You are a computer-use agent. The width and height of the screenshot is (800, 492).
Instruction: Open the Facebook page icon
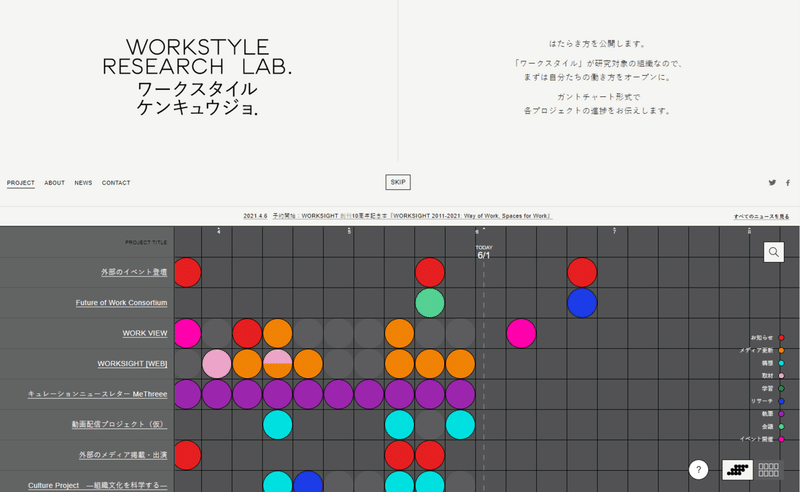pos(788,183)
